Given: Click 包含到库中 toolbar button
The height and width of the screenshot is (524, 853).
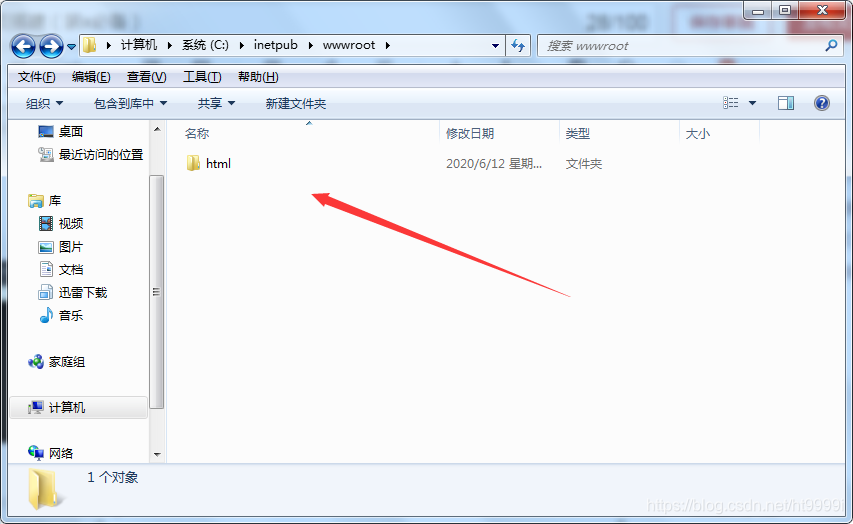Looking at the screenshot, I should tap(130, 103).
